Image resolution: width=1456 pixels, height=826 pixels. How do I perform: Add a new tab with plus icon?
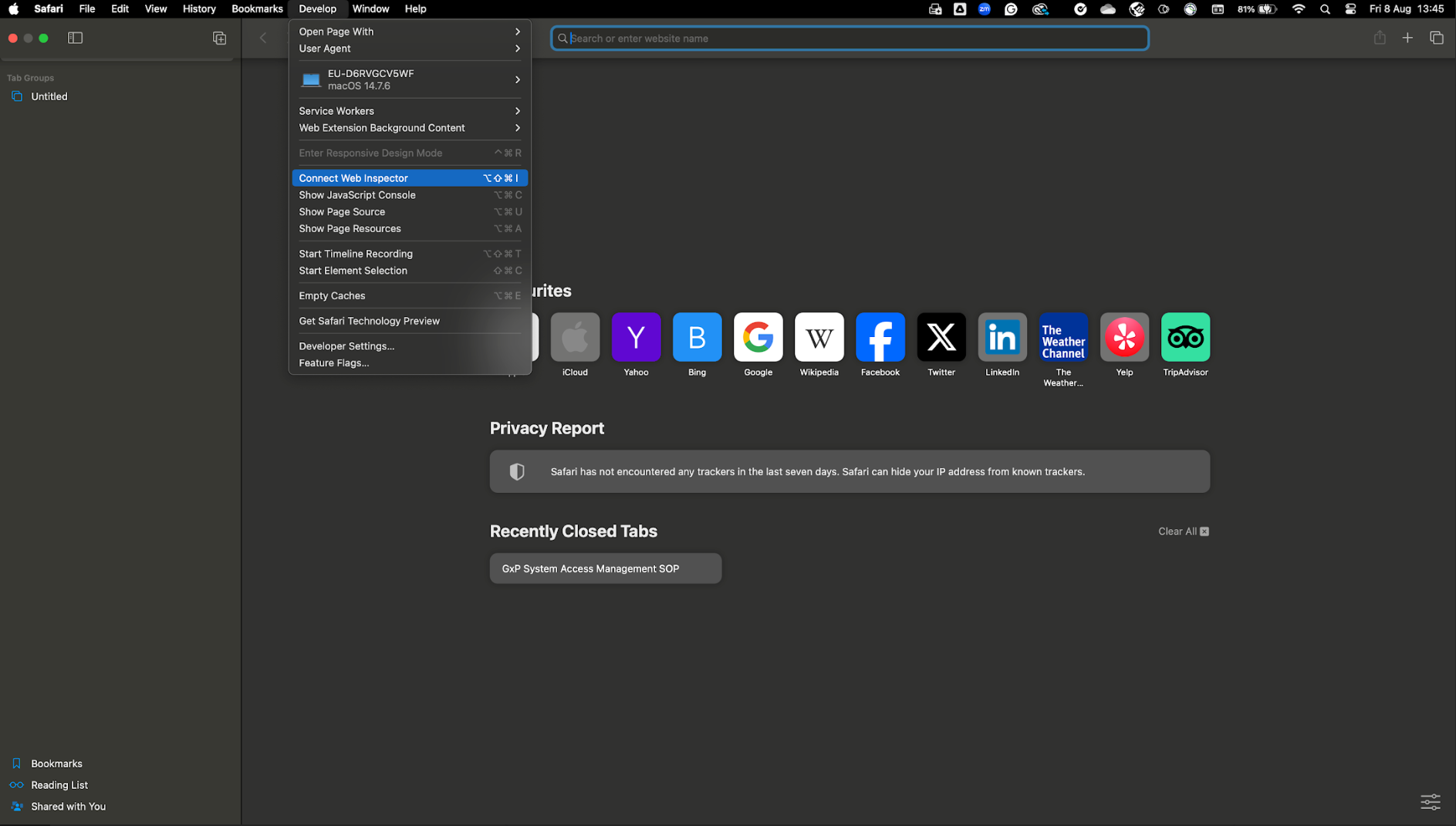(x=1407, y=38)
